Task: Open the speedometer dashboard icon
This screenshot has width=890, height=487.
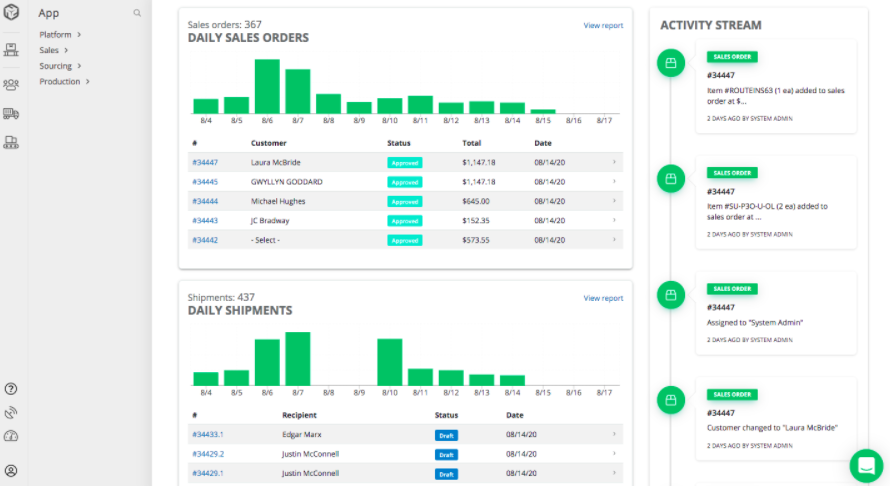Action: click(x=12, y=436)
